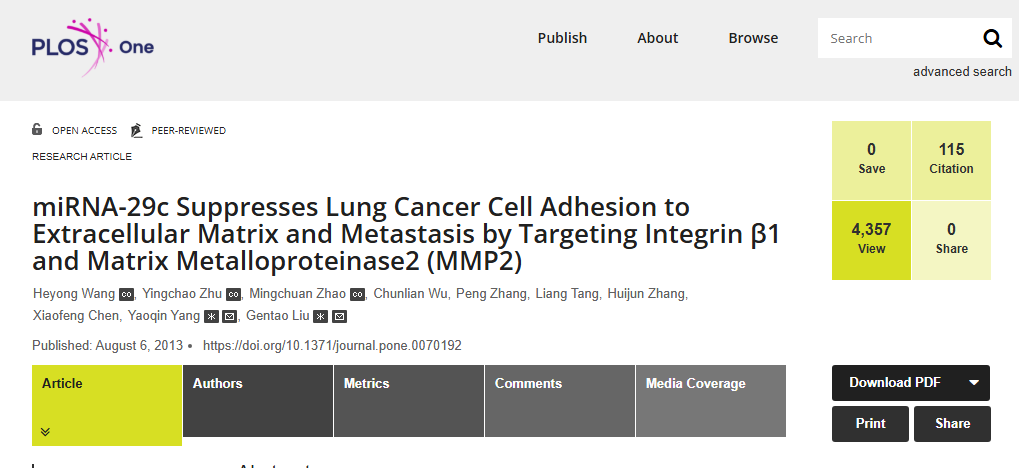Click the asterisk icon next to Gentao Liu
Image resolution: width=1019 pixels, height=468 pixels.
click(320, 317)
